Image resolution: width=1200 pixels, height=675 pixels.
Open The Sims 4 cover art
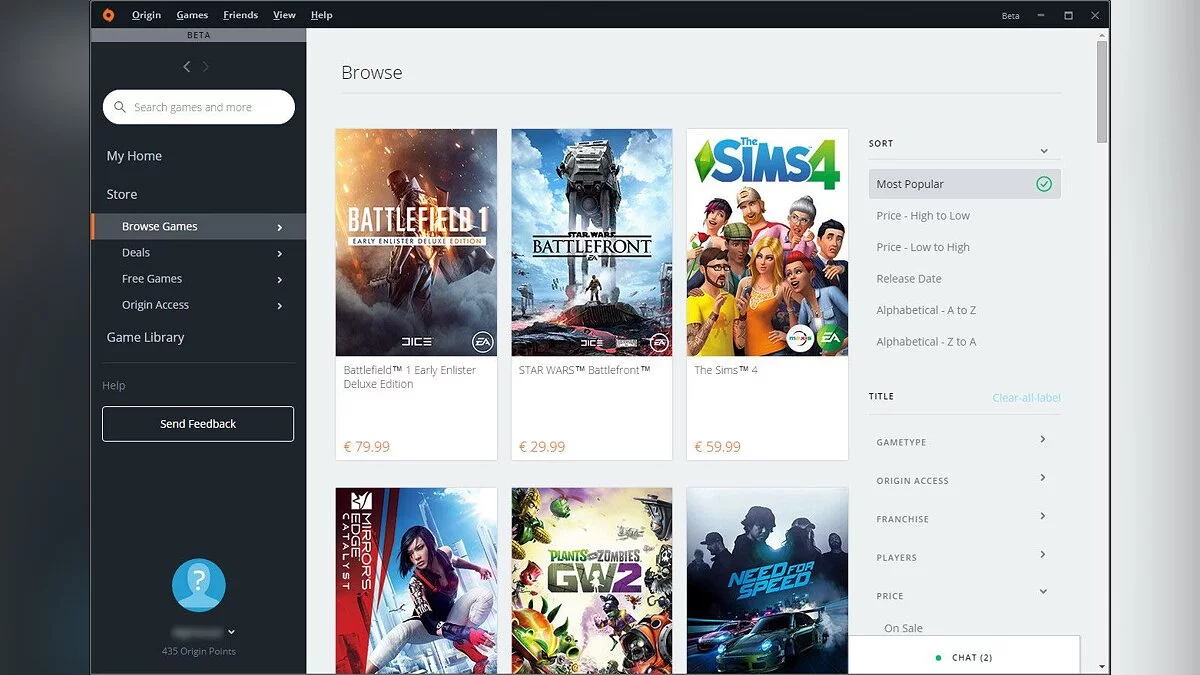[x=767, y=243]
